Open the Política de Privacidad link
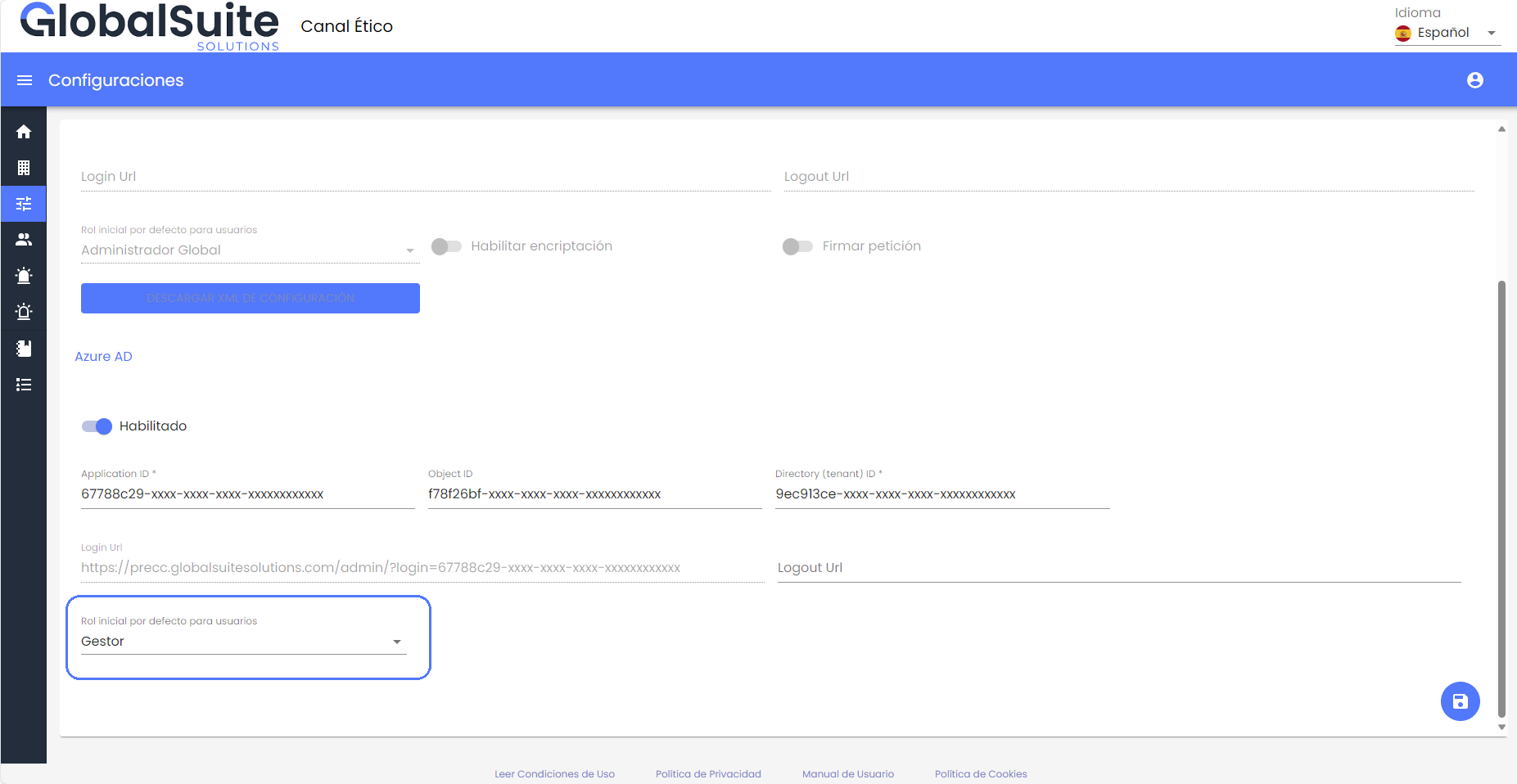The image size is (1517, 784). click(x=708, y=774)
